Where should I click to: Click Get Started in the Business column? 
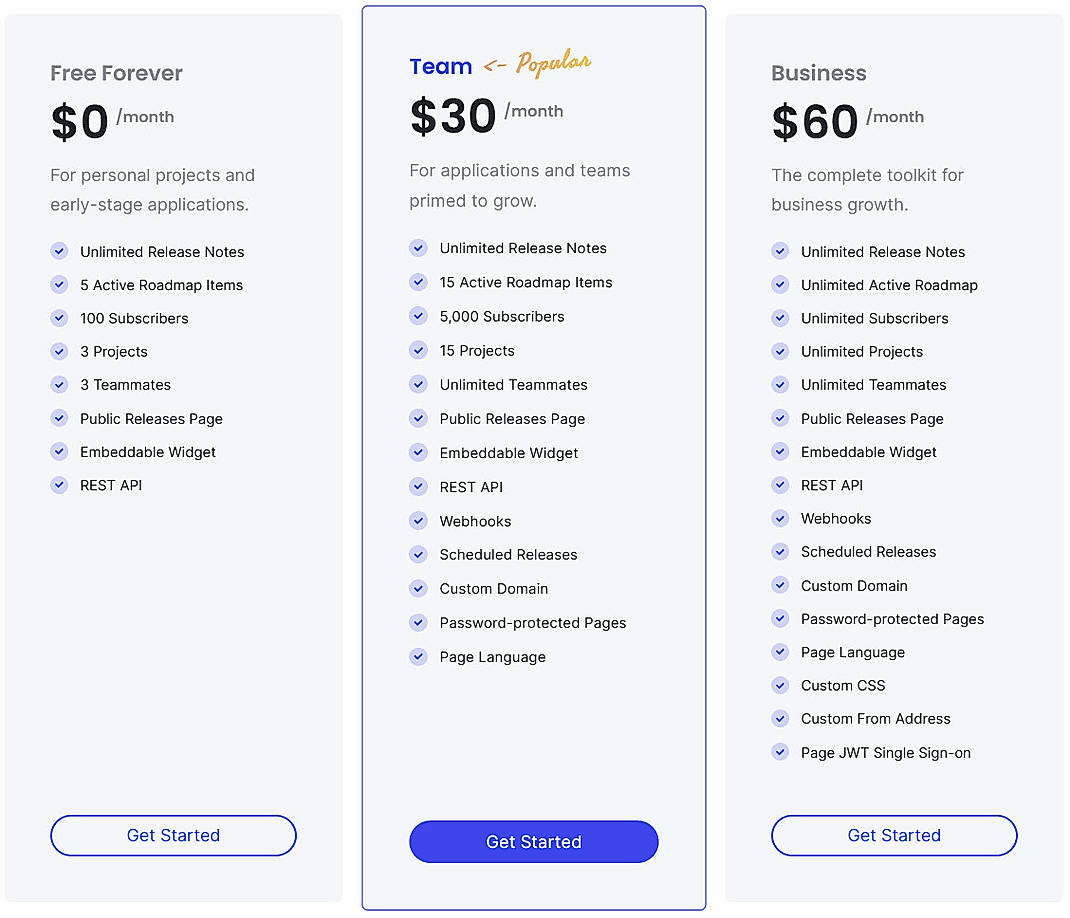coord(893,835)
